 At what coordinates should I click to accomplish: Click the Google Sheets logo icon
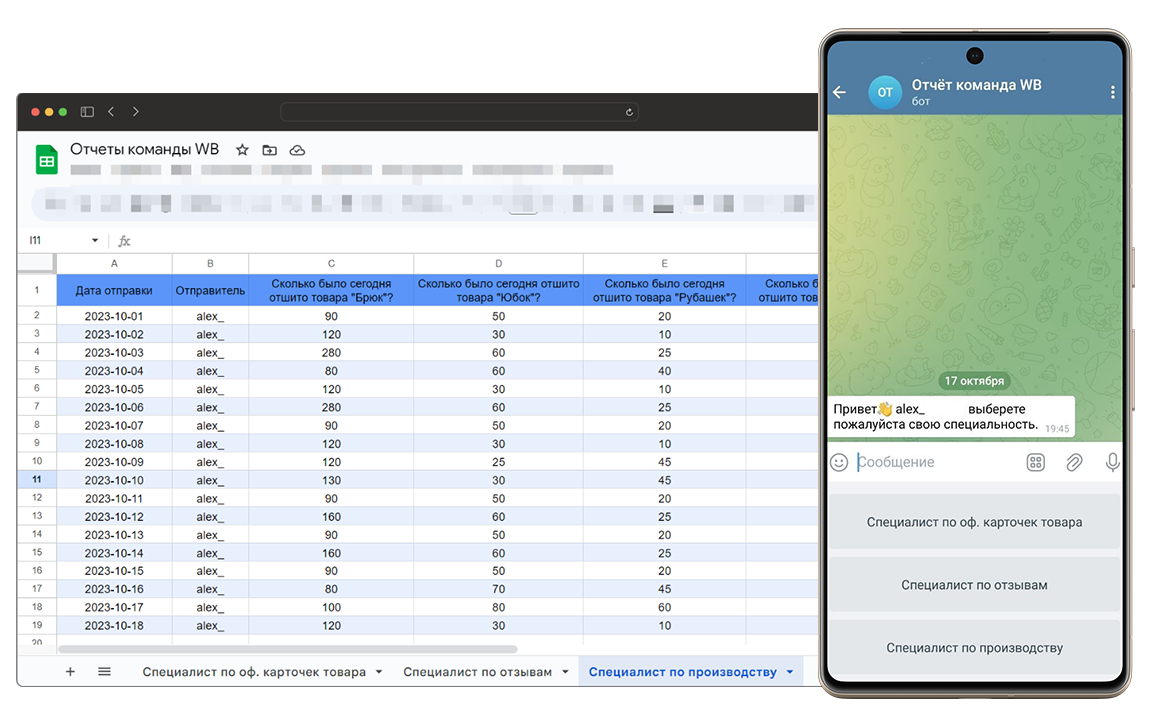(x=47, y=159)
